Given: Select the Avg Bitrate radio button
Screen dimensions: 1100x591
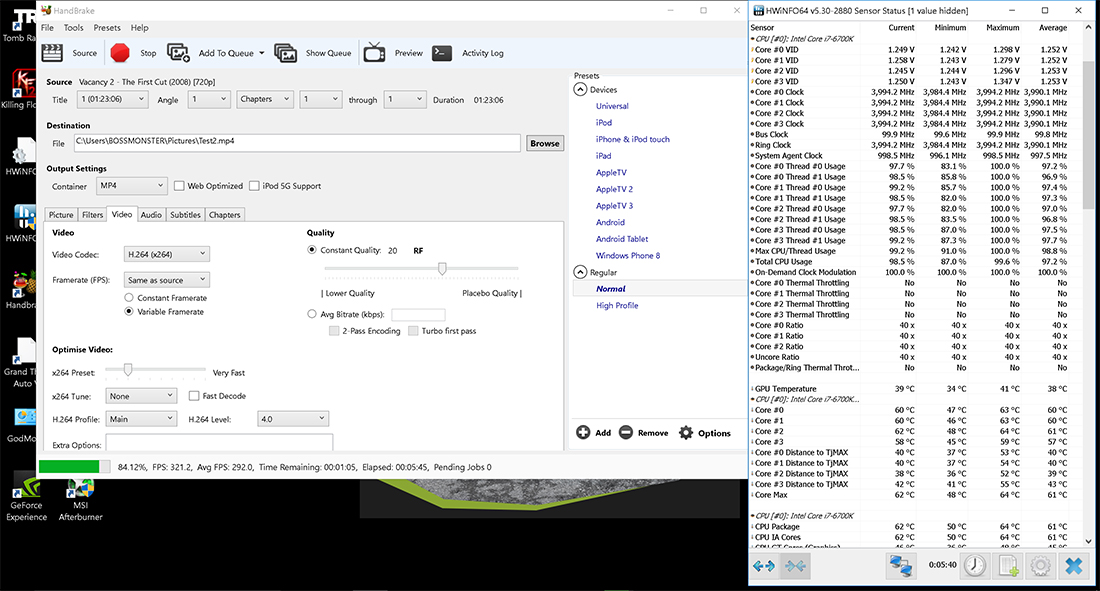Looking at the screenshot, I should (312, 314).
